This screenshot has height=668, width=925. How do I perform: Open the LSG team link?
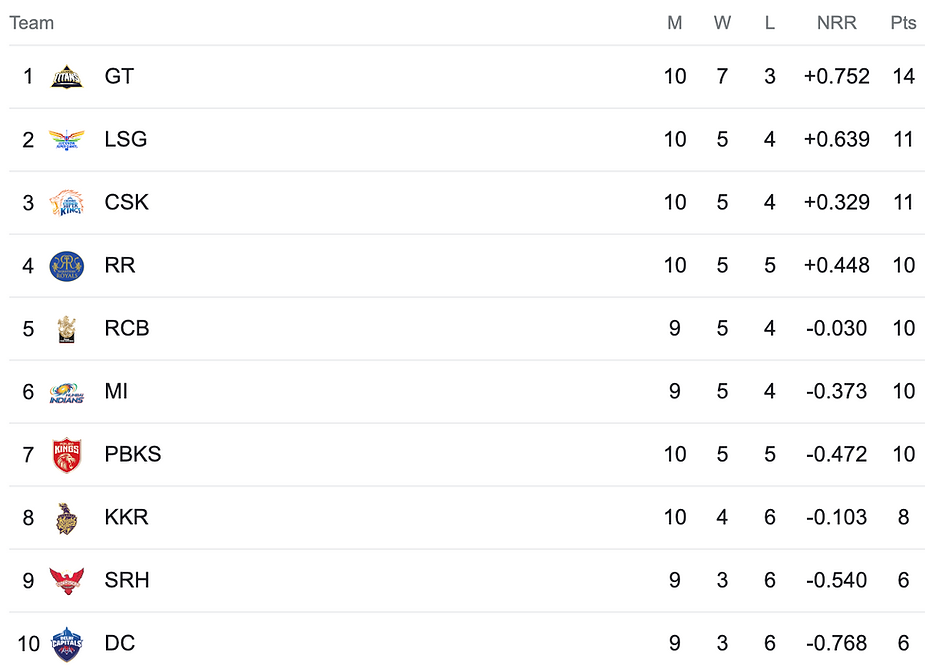tap(126, 140)
